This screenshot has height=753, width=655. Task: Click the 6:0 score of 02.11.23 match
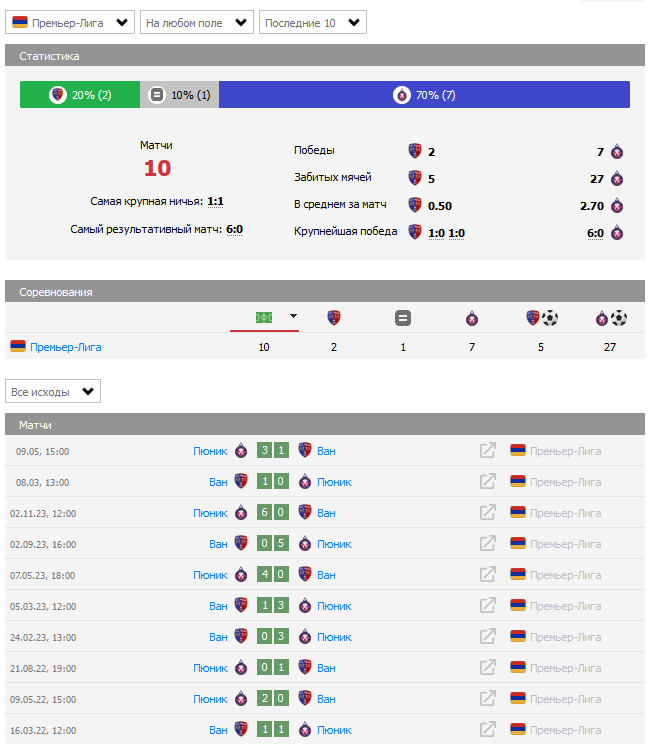(274, 513)
